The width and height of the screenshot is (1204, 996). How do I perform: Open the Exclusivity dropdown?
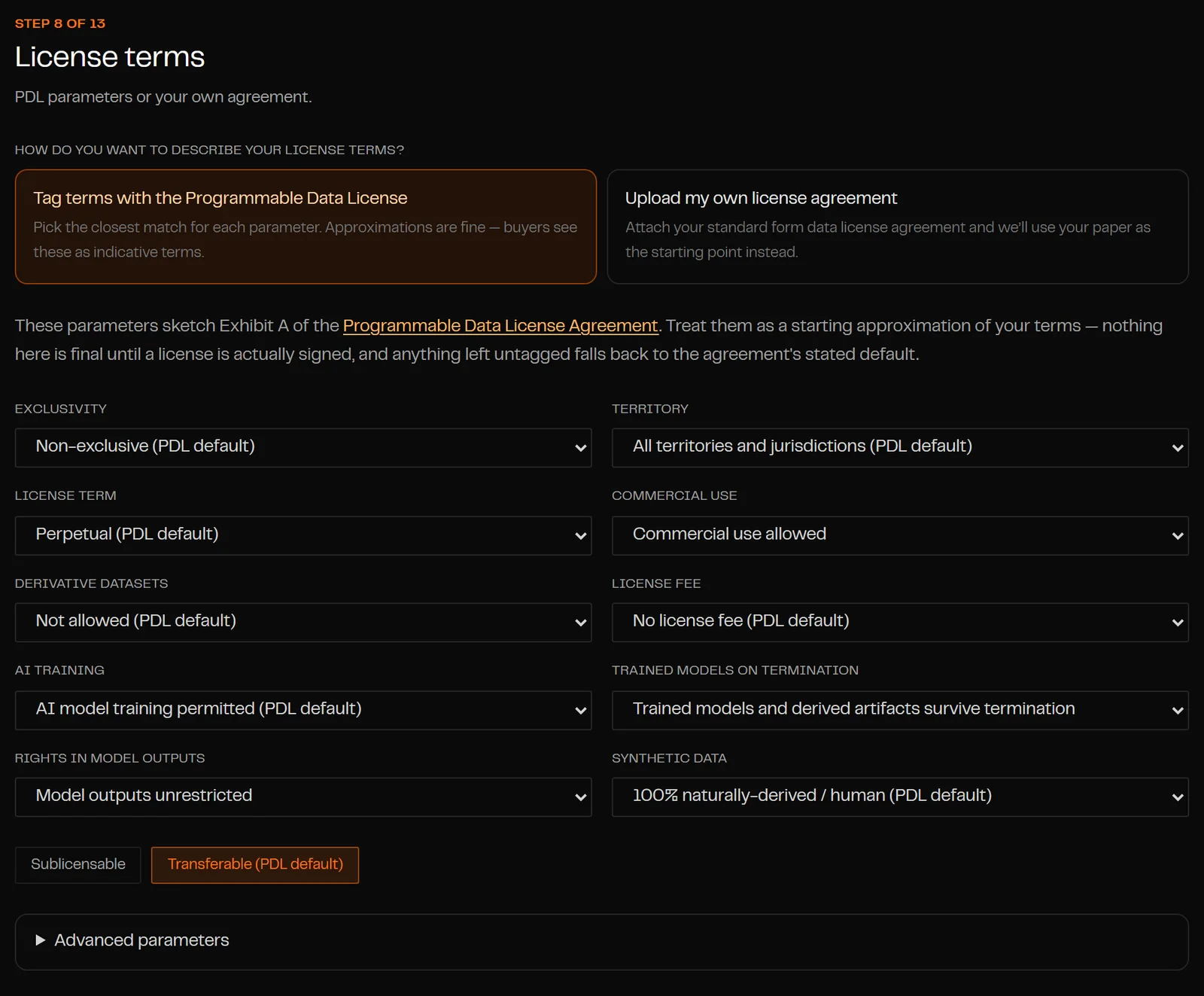303,448
